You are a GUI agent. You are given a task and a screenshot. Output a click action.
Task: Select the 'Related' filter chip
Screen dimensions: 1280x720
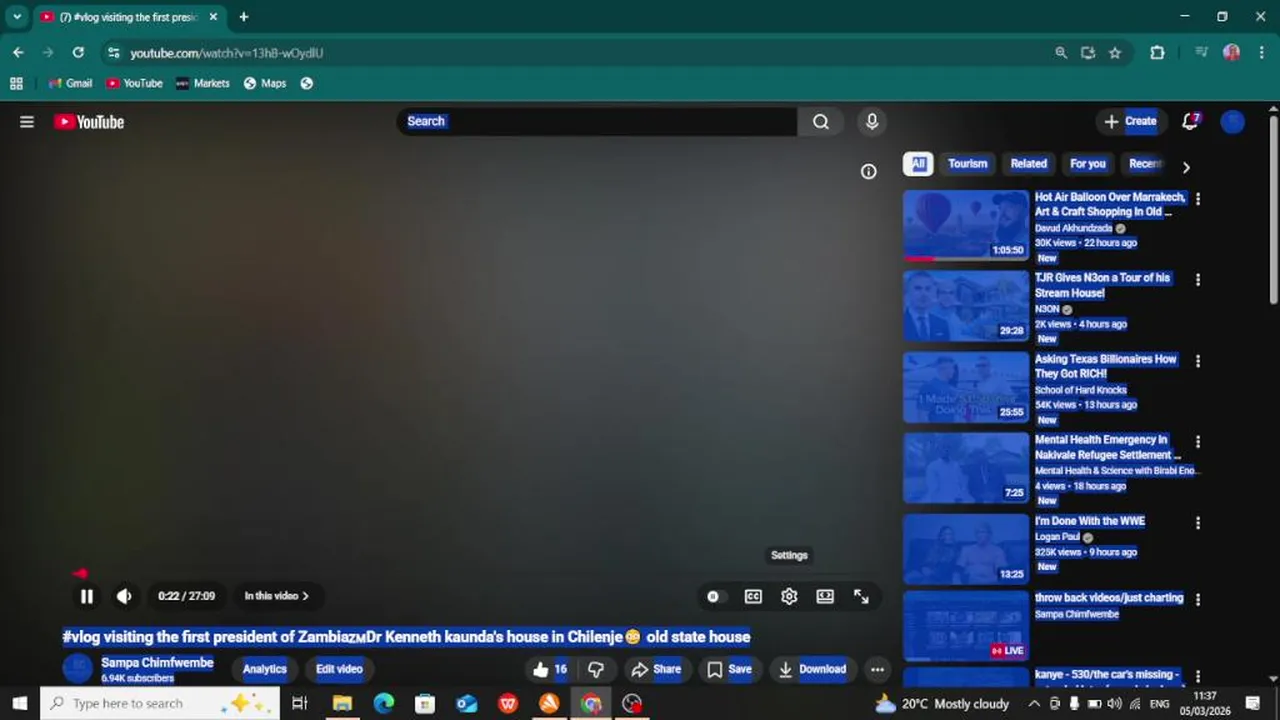pyautogui.click(x=1028, y=164)
